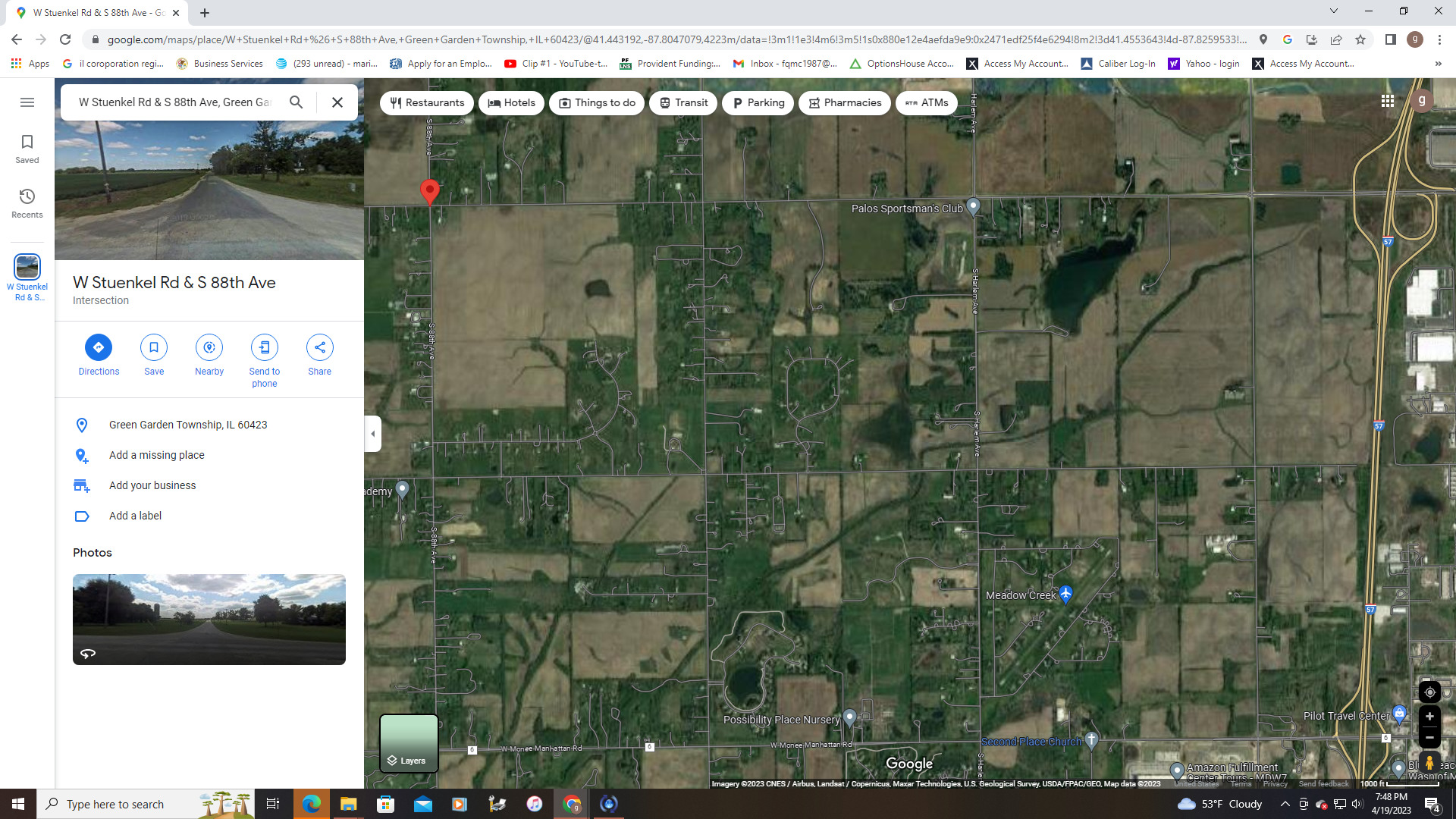
Task: Open the street view photo thumbnail
Action: click(x=209, y=620)
